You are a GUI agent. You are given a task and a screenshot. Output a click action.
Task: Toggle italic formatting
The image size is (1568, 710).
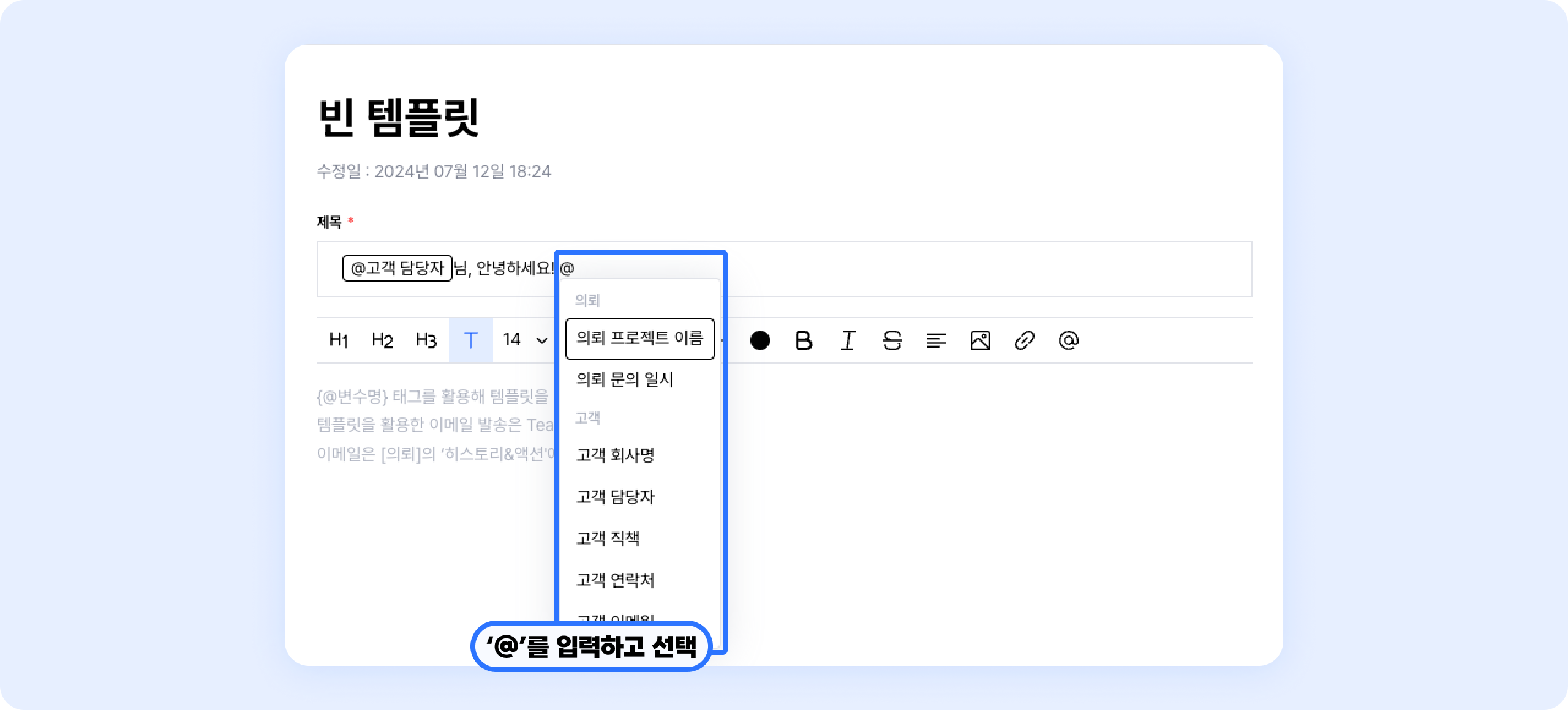848,340
